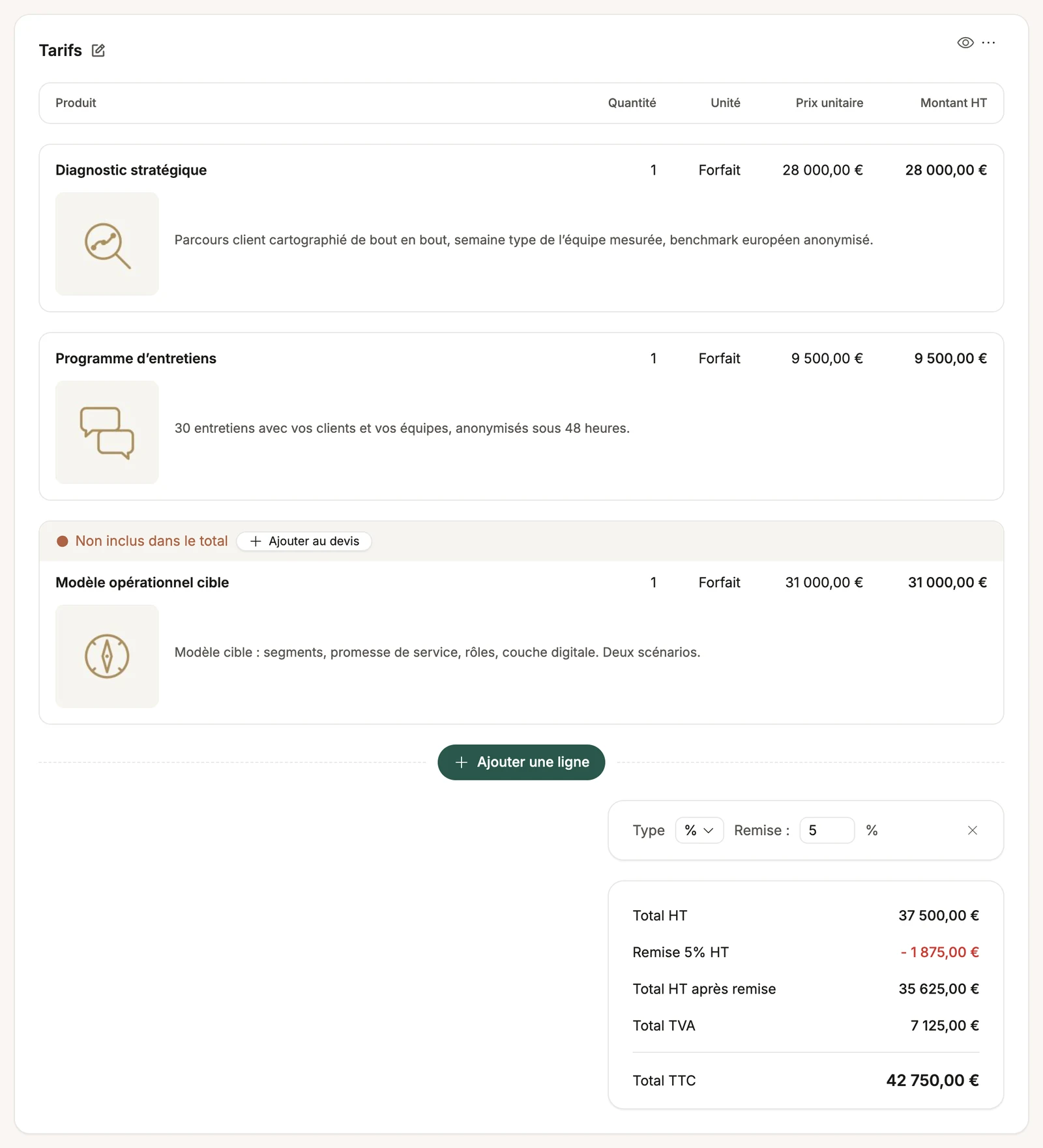Click the Modèle opérationnel cible compass thumbnail
This screenshot has height=1148, width=1043.
point(107,656)
